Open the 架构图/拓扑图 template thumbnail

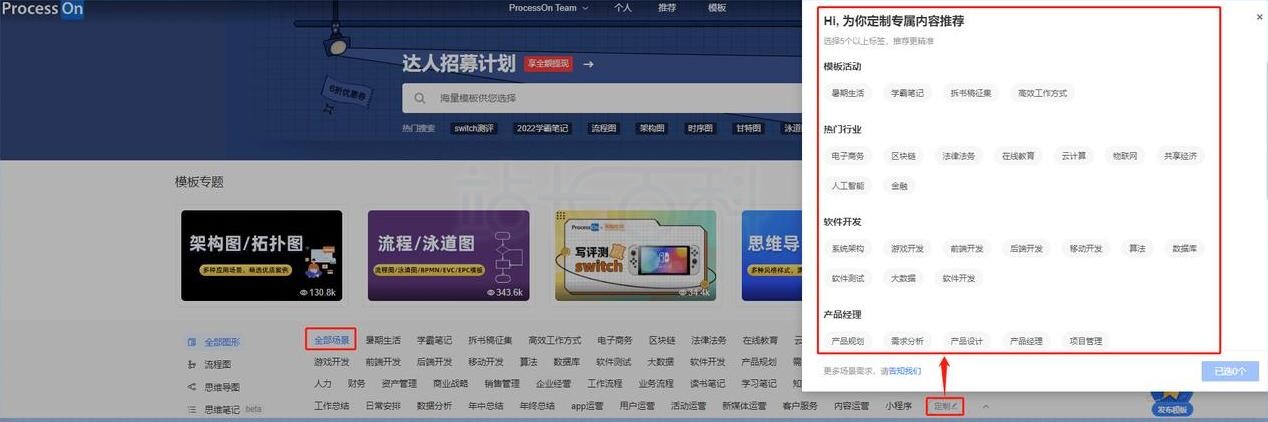click(261, 256)
